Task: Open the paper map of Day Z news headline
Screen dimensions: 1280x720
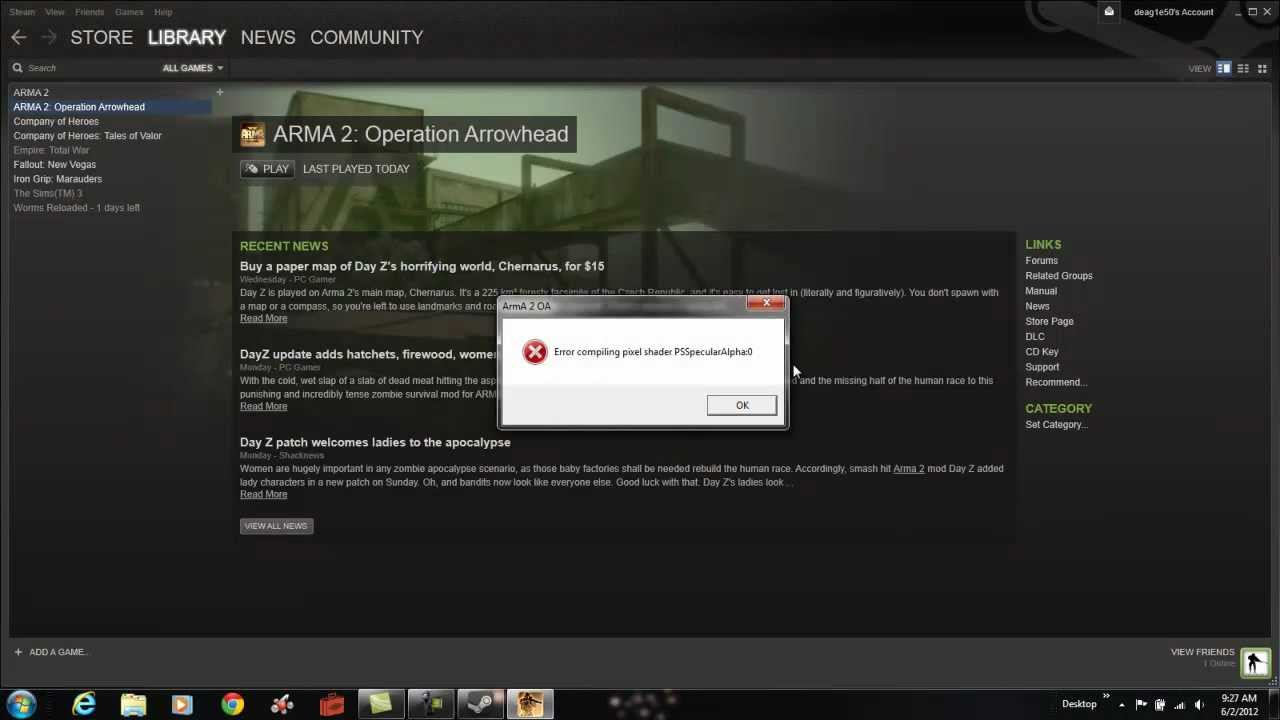Action: tap(422, 266)
